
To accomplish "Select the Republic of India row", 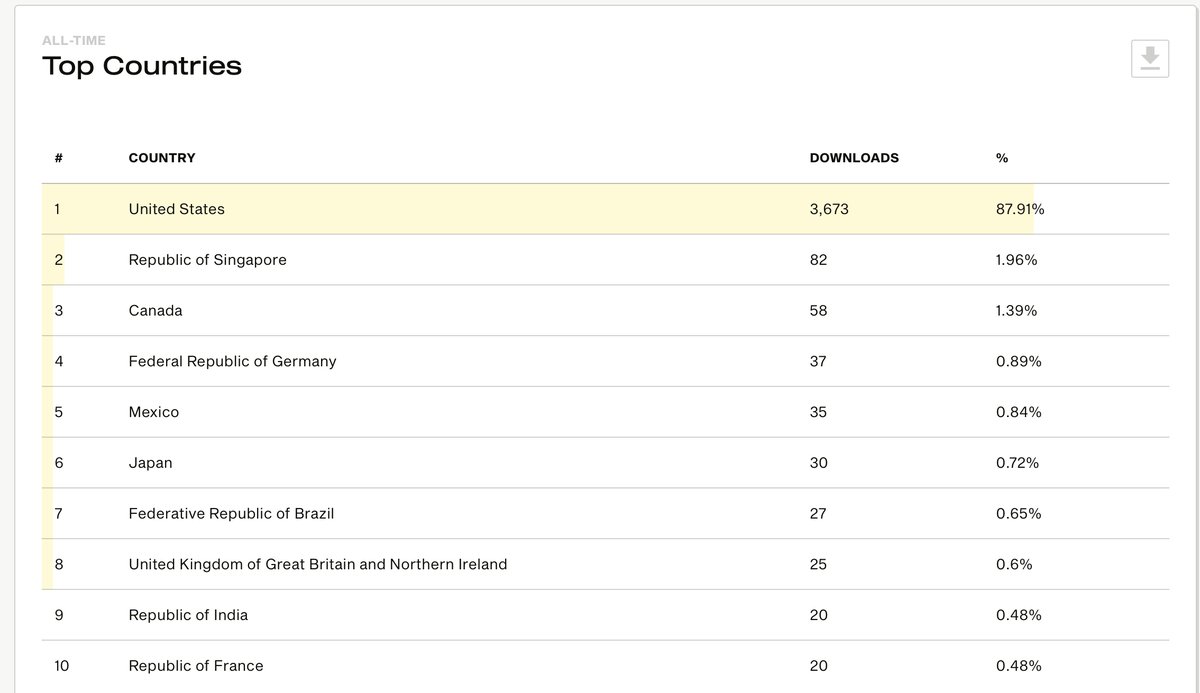I will [605, 615].
